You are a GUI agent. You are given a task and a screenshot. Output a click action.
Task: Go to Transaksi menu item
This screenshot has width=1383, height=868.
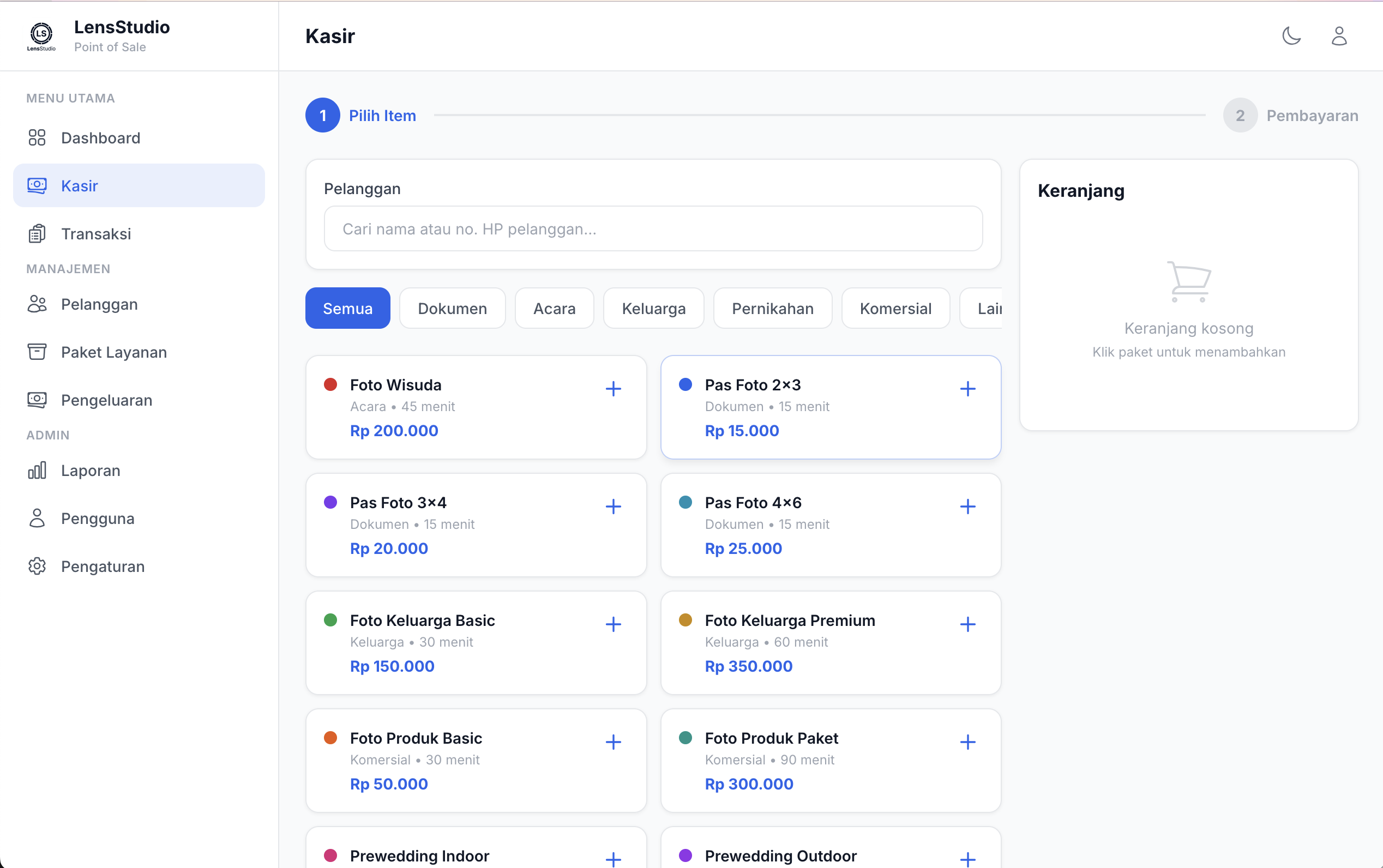click(96, 234)
